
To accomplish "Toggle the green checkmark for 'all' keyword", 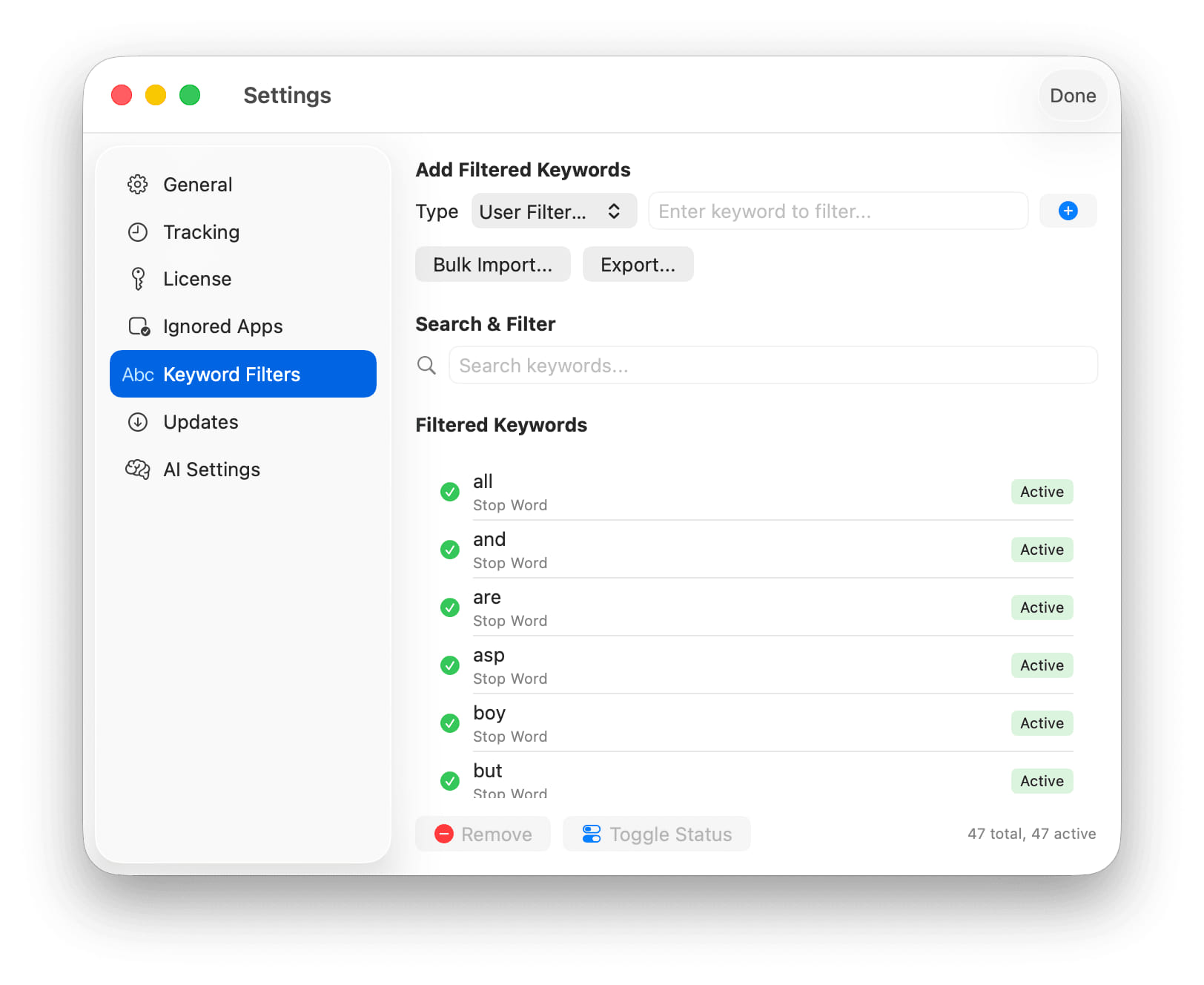I will pos(450,492).
